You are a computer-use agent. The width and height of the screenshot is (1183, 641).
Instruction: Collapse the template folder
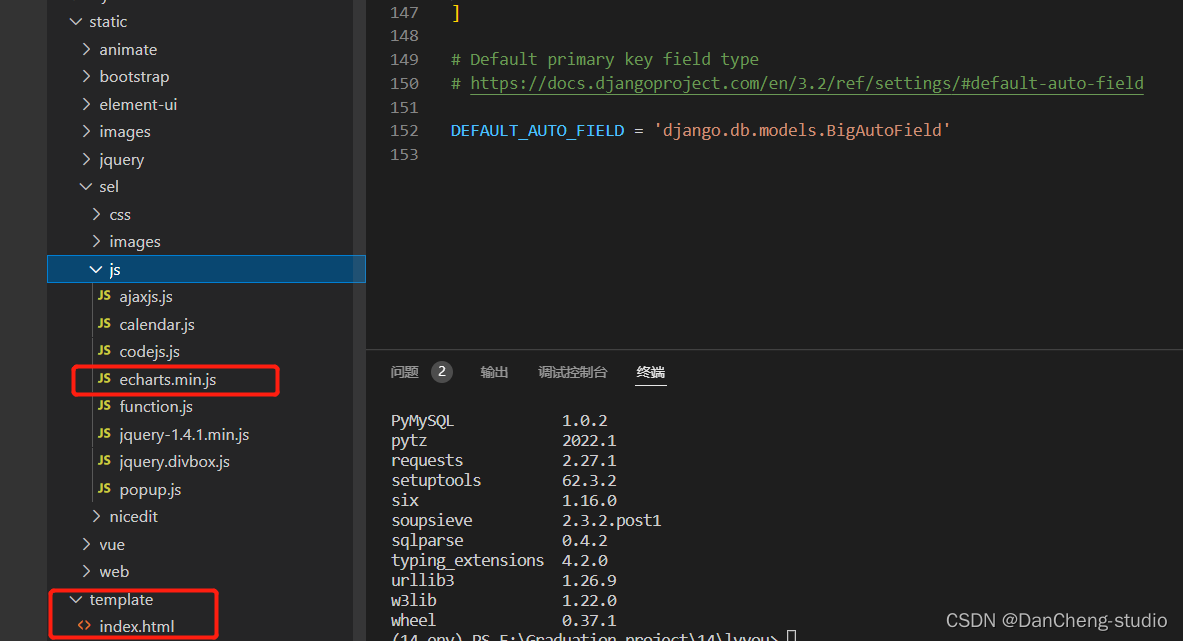pos(75,600)
